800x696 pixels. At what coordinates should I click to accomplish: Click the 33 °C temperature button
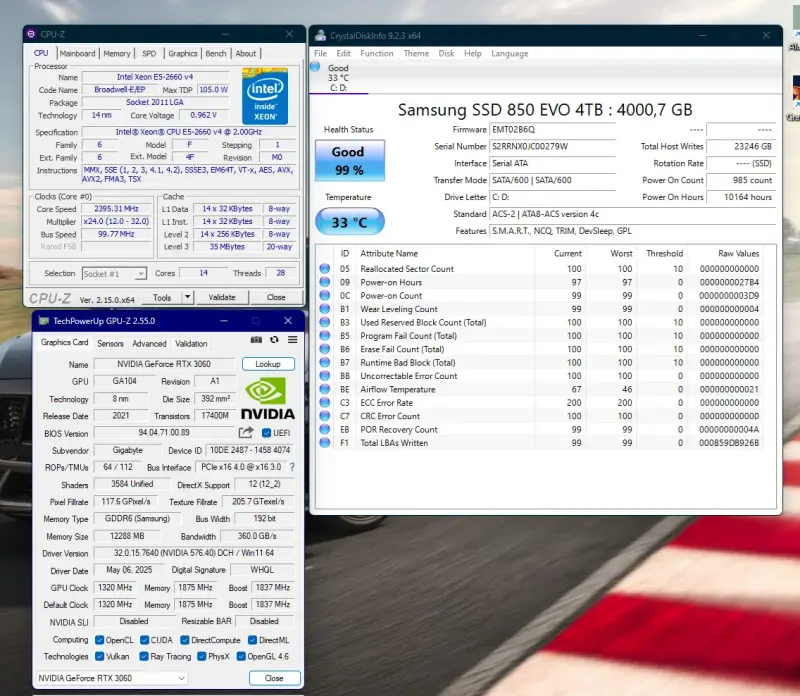coord(349,222)
